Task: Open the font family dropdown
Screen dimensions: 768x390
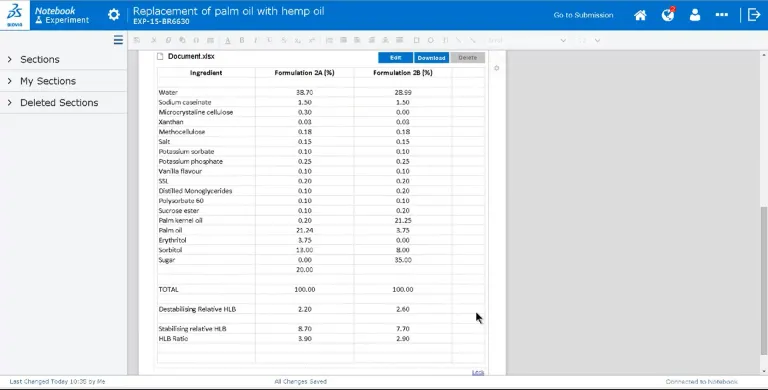Action: pos(527,40)
